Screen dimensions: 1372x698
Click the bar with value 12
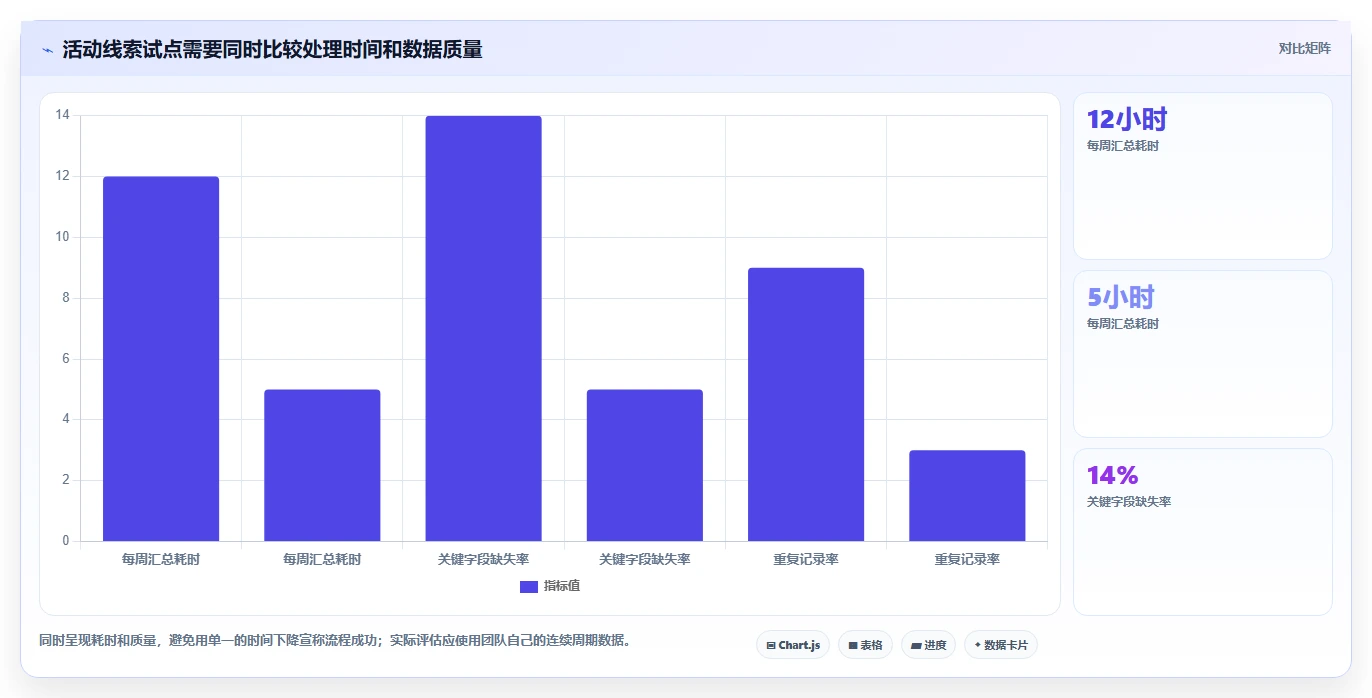tap(161, 359)
